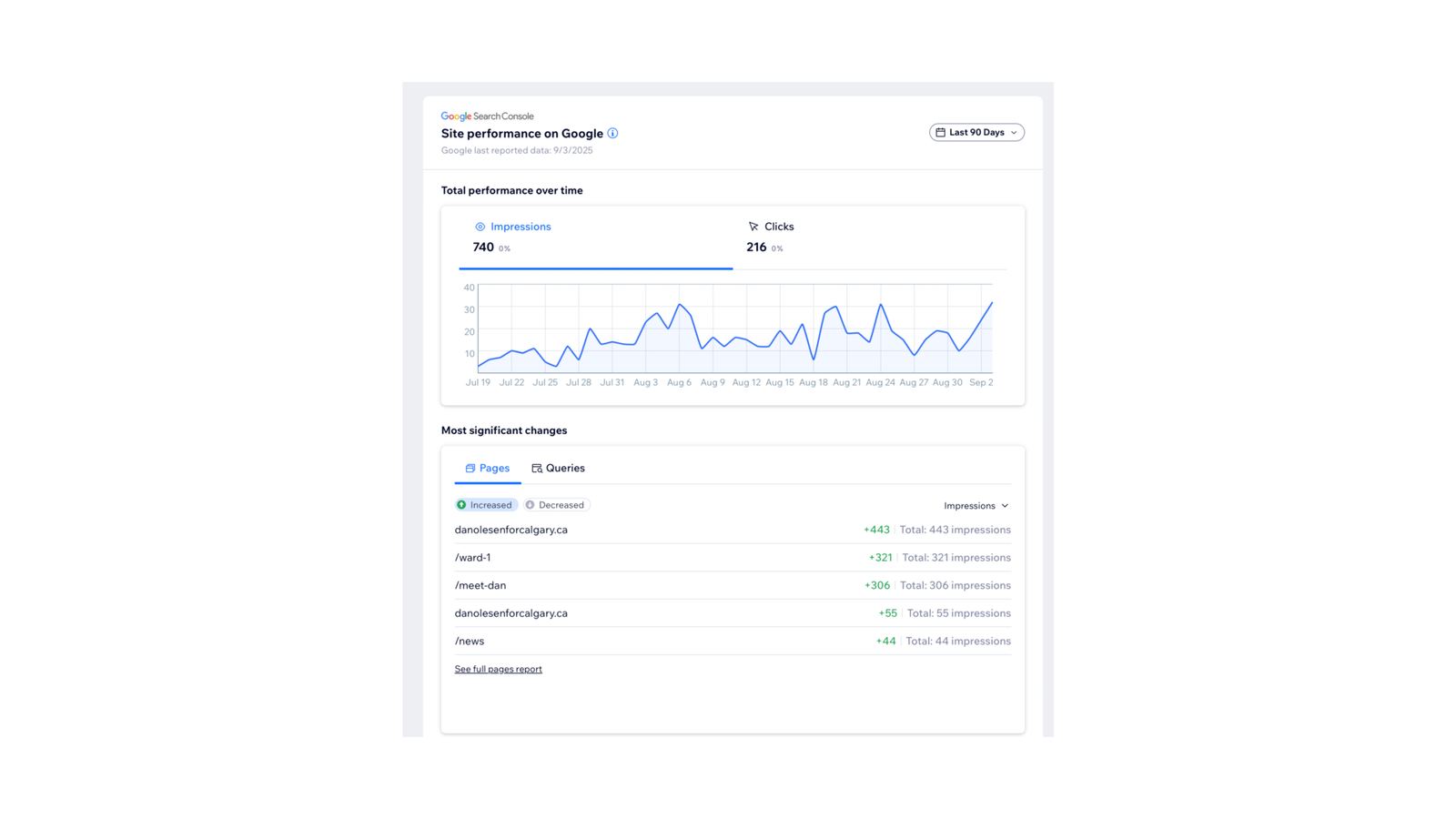Click the info icon beside Site performance heading

(612, 133)
